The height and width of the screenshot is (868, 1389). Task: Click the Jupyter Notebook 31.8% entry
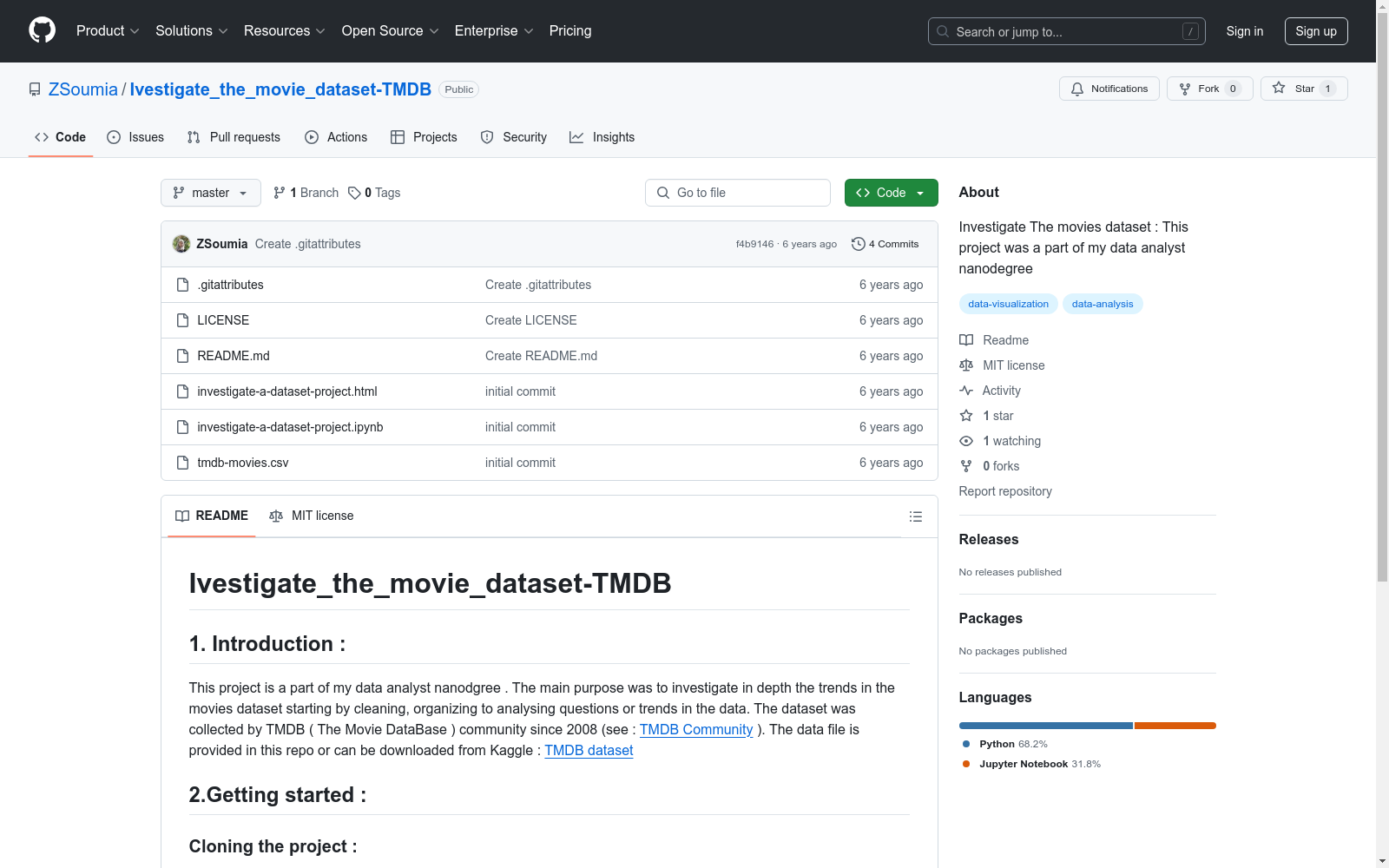1032,764
